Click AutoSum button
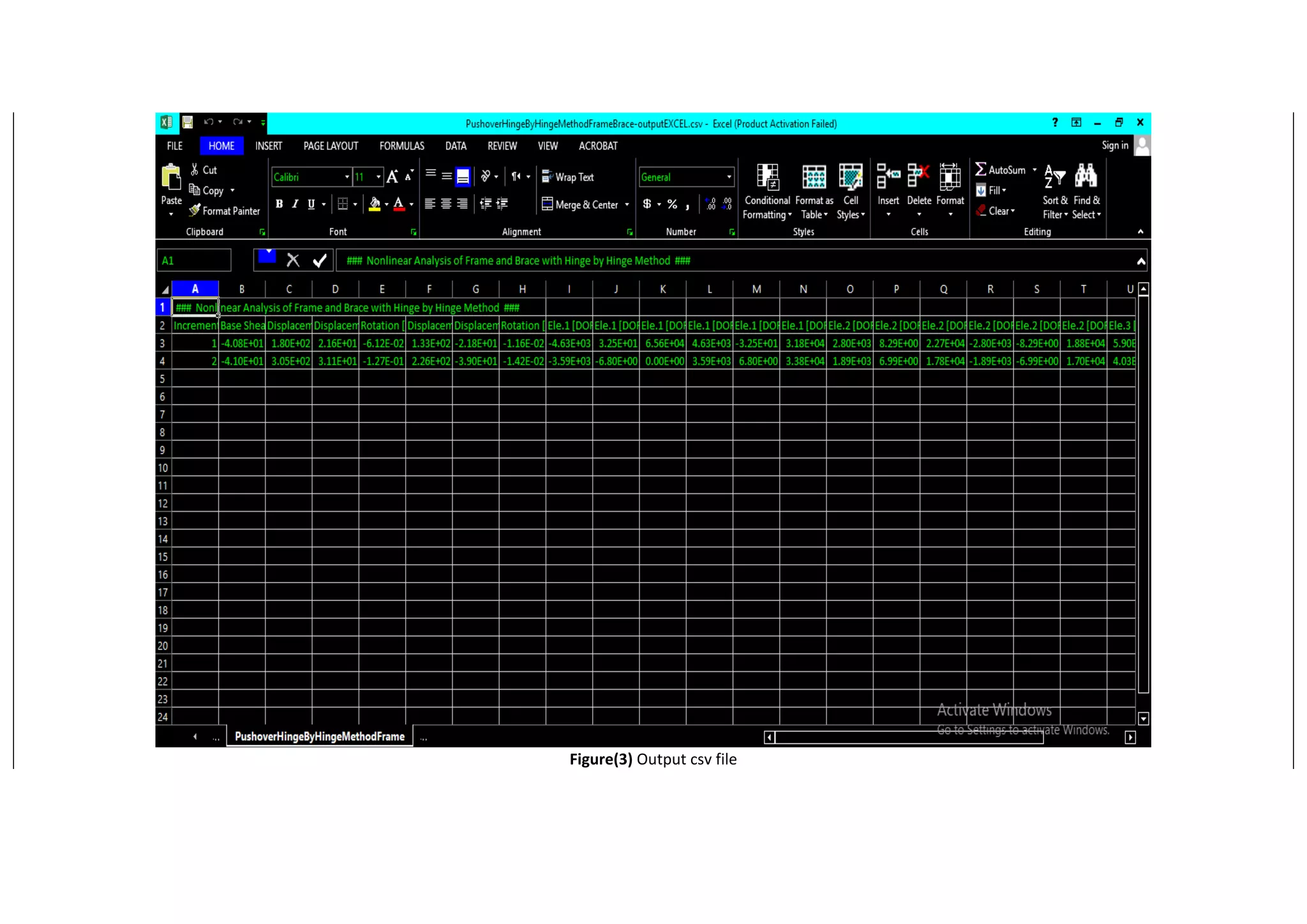 tap(1000, 170)
